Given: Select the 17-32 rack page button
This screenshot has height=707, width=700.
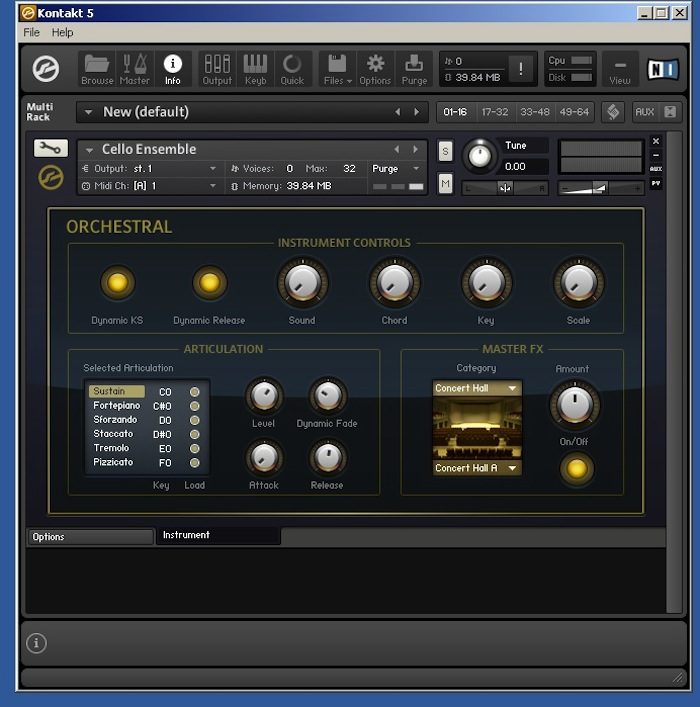Looking at the screenshot, I should 495,112.
